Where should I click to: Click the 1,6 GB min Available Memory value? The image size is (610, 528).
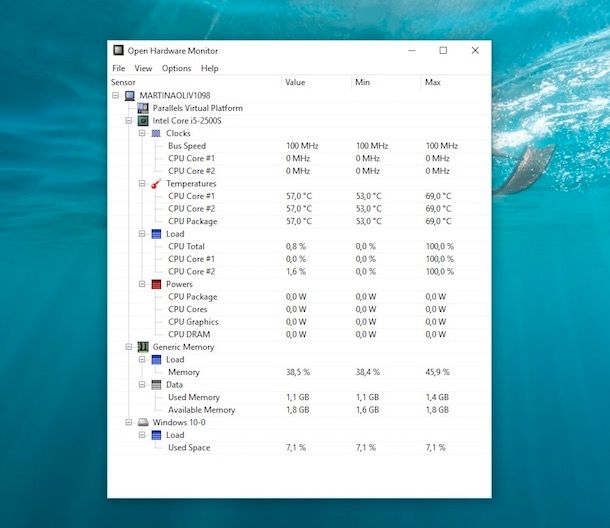coord(367,410)
